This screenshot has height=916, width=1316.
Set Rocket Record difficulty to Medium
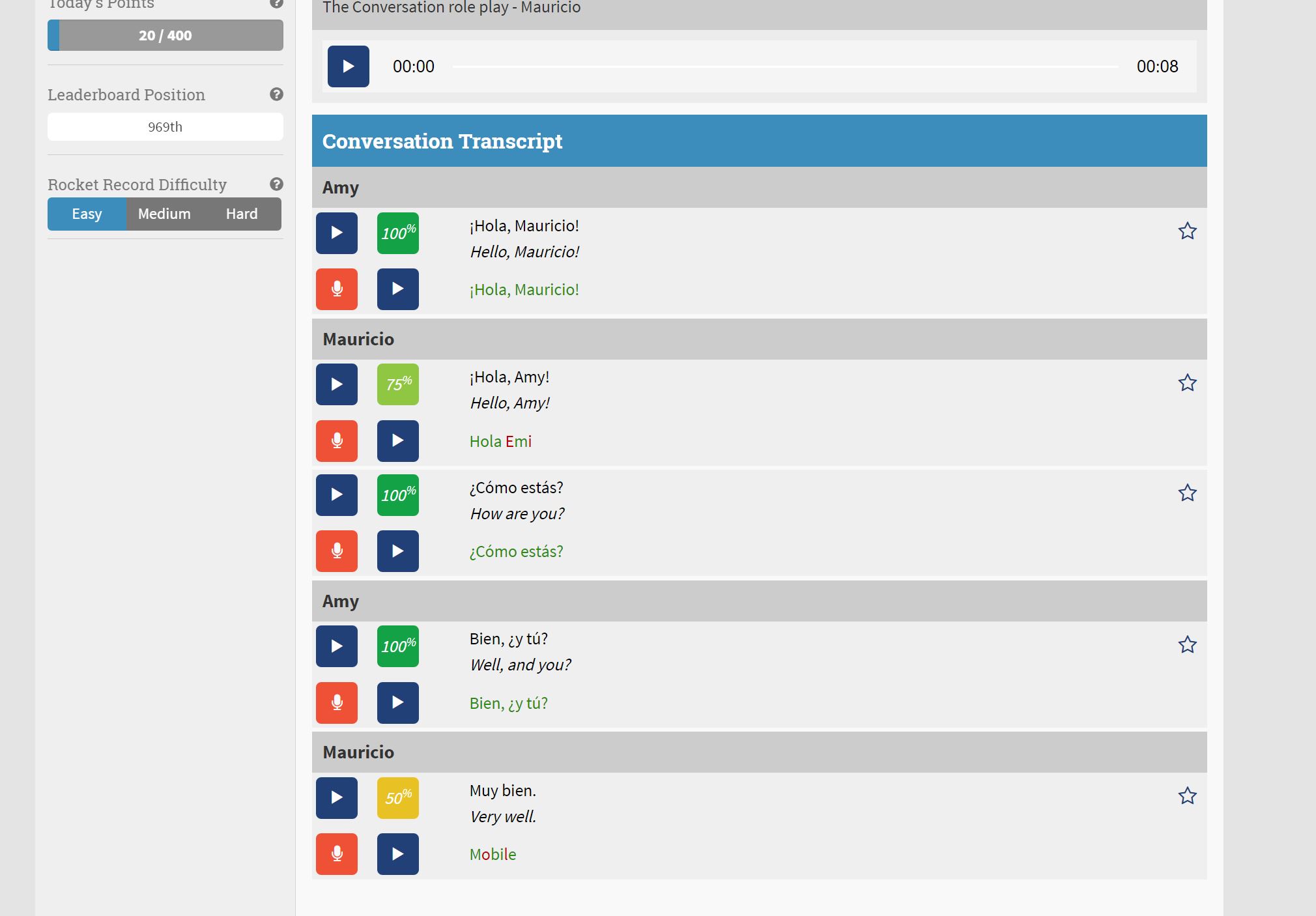click(x=164, y=214)
